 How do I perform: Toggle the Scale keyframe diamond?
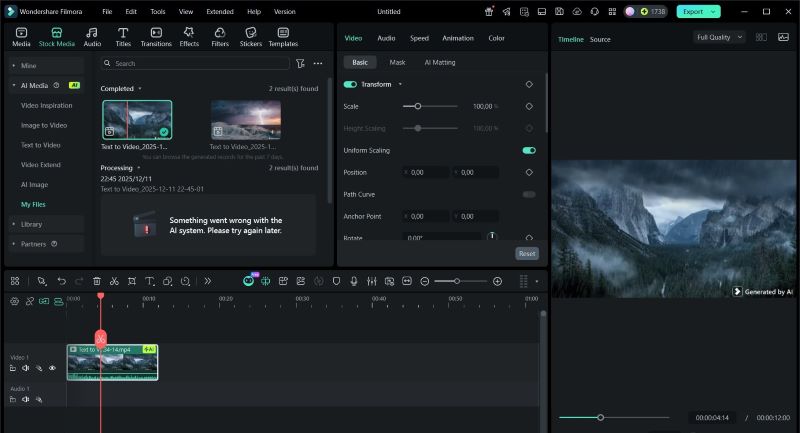pos(529,106)
